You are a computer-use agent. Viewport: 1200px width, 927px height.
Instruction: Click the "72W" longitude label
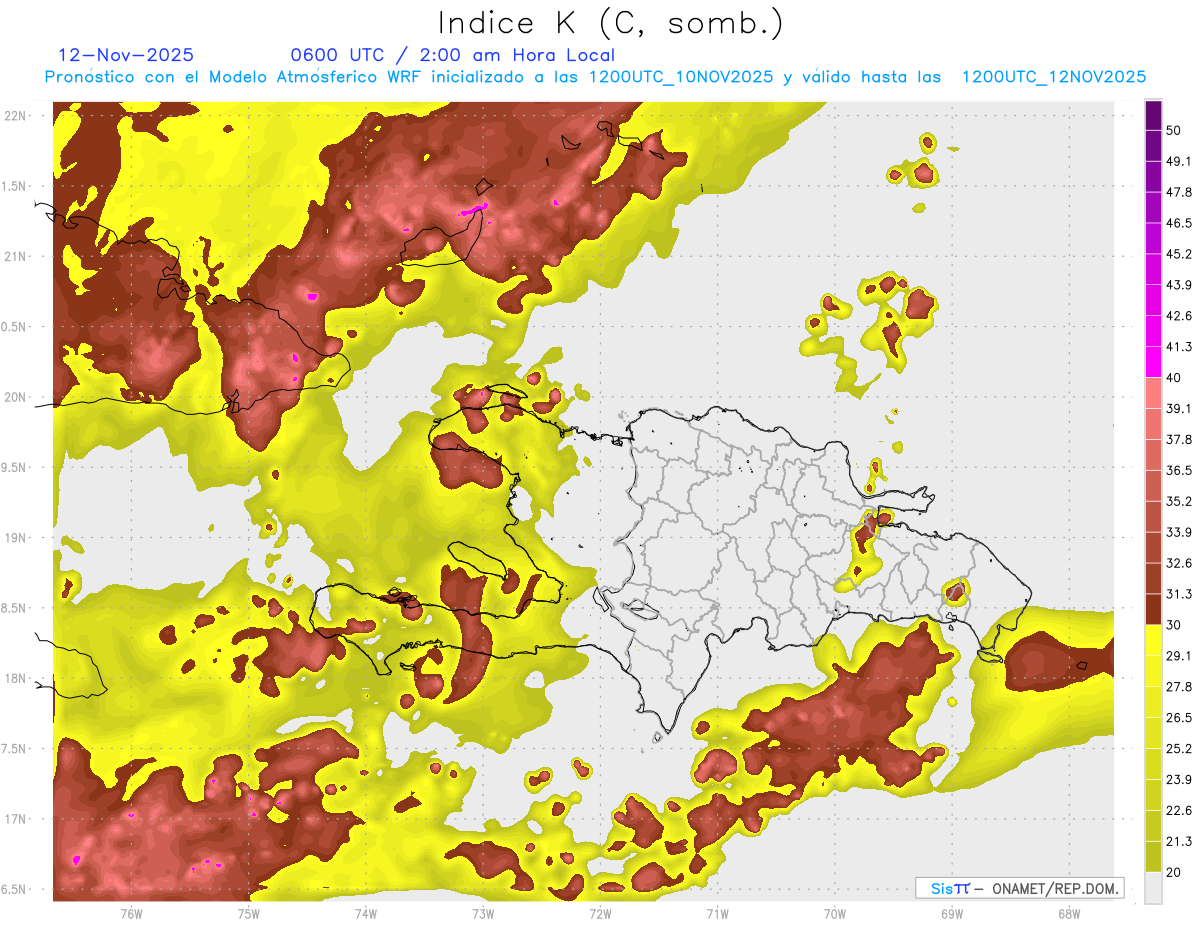coord(600,914)
